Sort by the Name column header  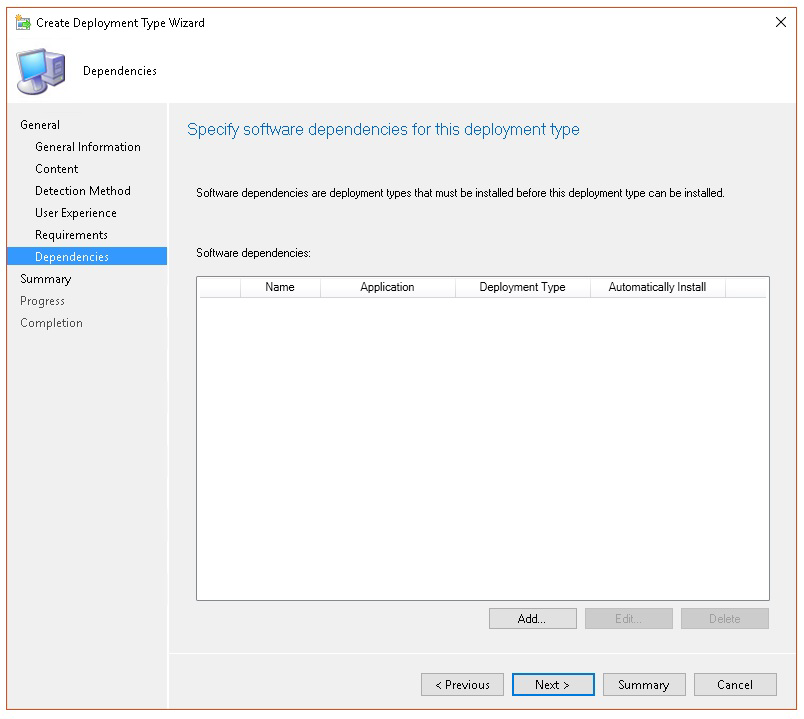coord(280,287)
